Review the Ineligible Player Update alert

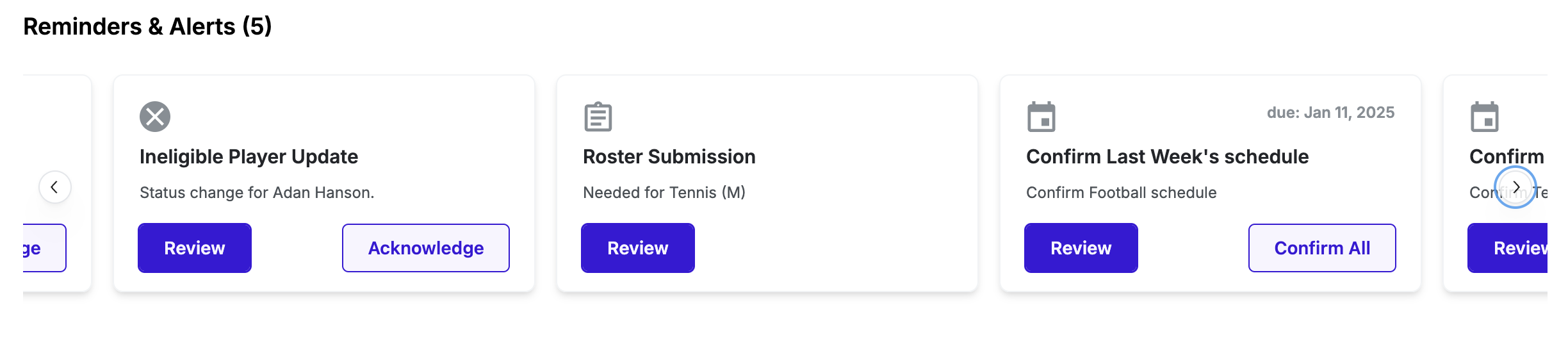point(195,248)
